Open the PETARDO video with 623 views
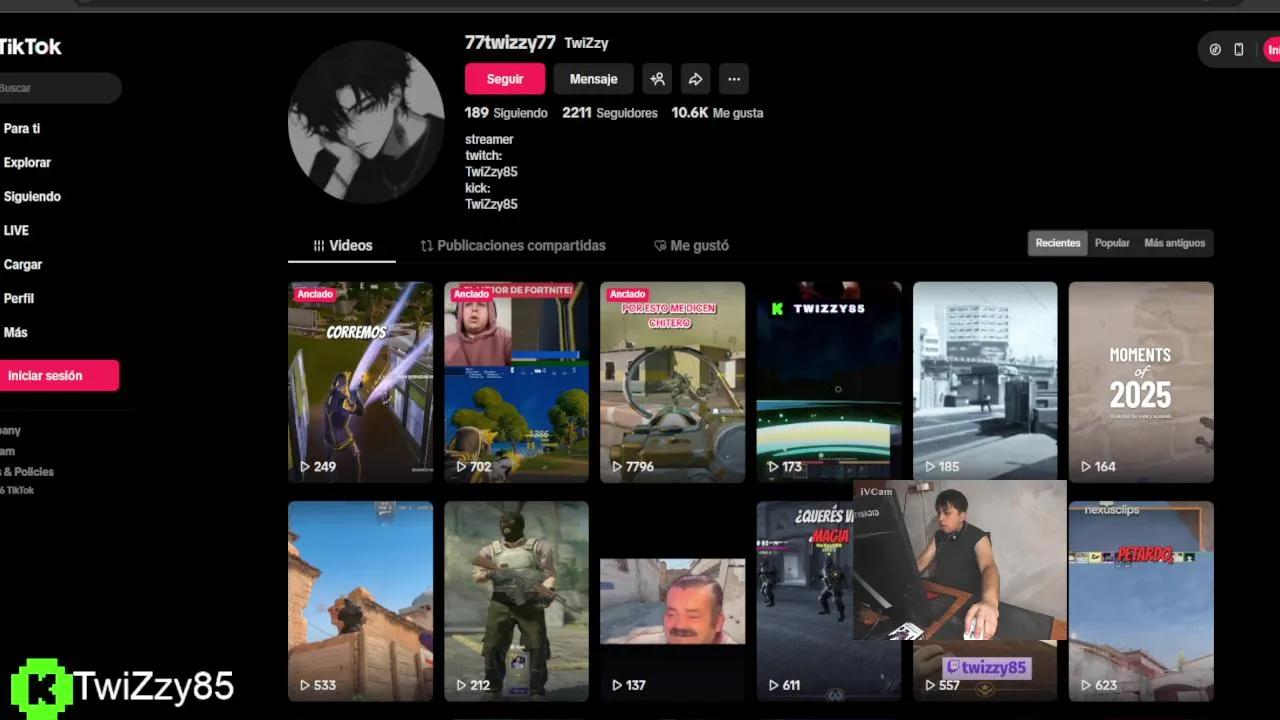The width and height of the screenshot is (1280, 720). 1141,601
